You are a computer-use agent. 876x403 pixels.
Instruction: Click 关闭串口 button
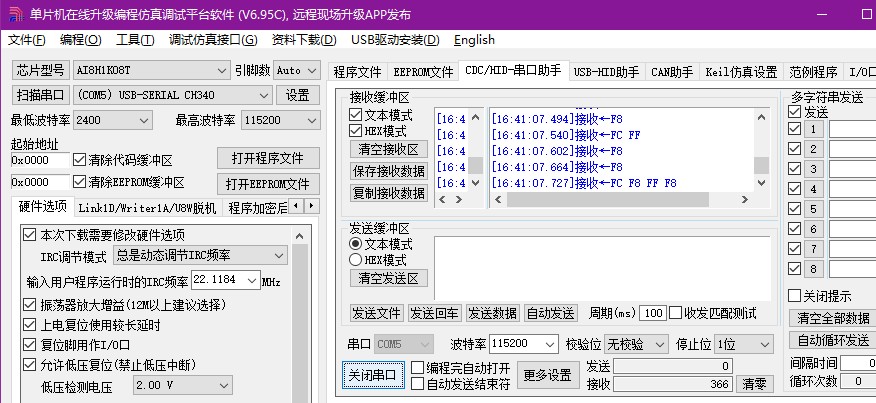coord(373,375)
